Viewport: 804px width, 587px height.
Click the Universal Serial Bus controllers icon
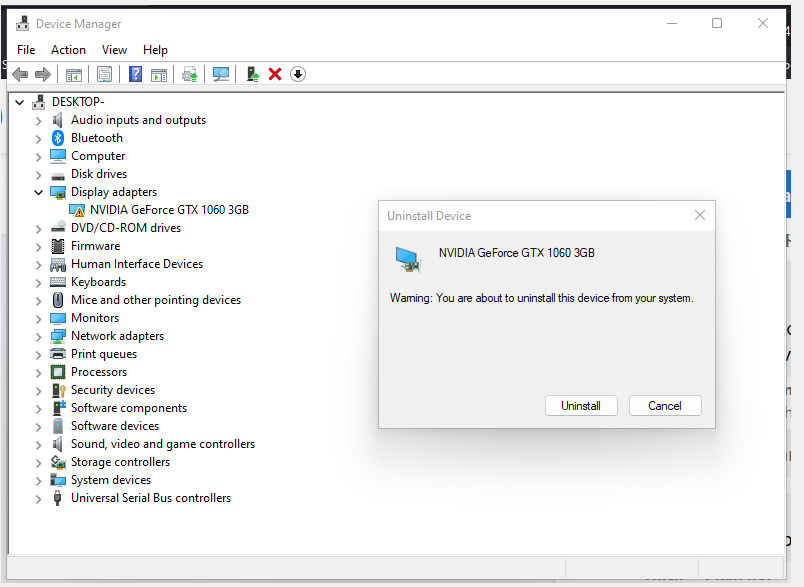pyautogui.click(x=57, y=498)
